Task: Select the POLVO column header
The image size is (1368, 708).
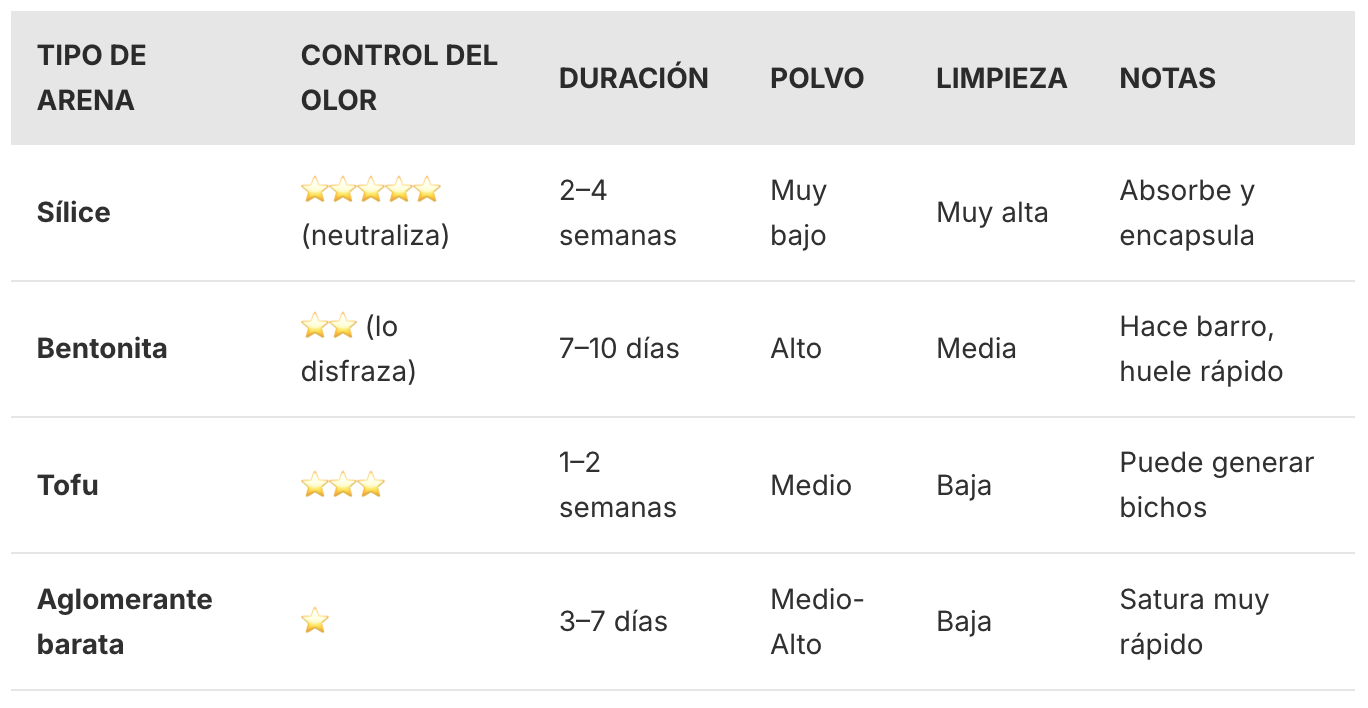Action: (817, 78)
